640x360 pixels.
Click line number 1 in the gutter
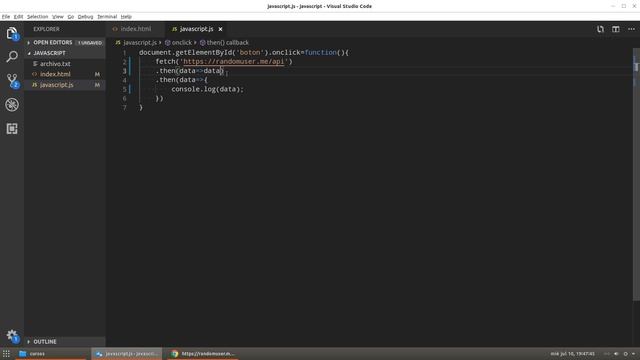point(124,53)
